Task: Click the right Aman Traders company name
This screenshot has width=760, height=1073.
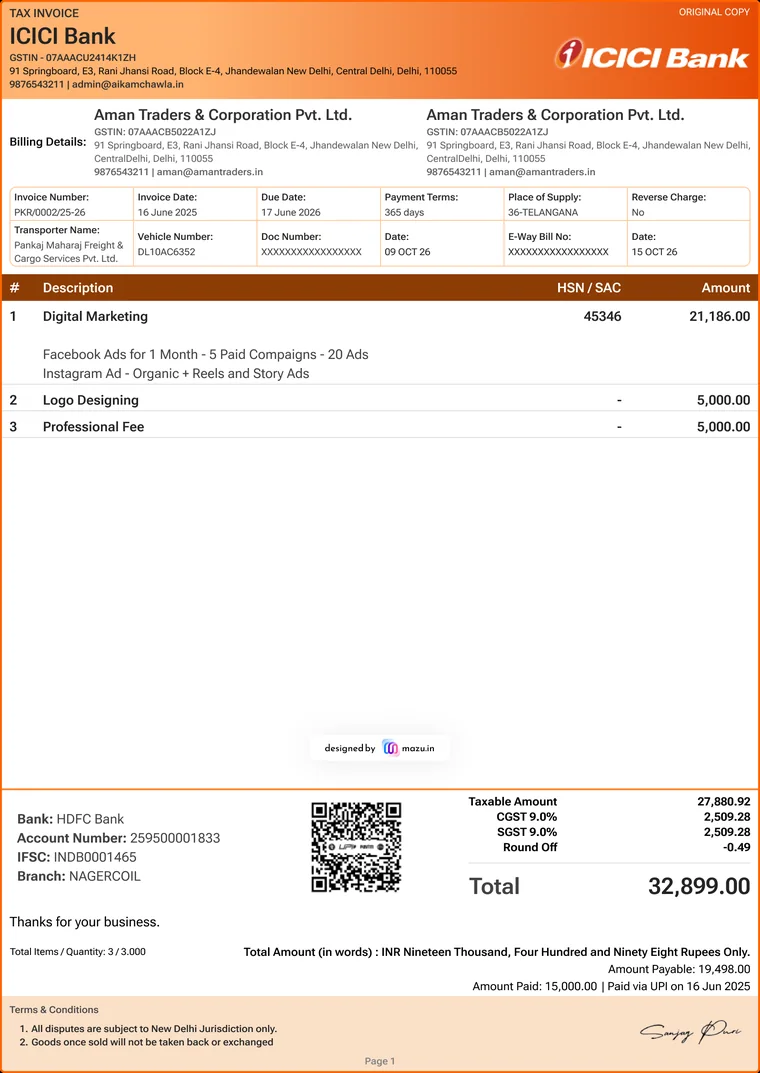Action: pyautogui.click(x=555, y=115)
